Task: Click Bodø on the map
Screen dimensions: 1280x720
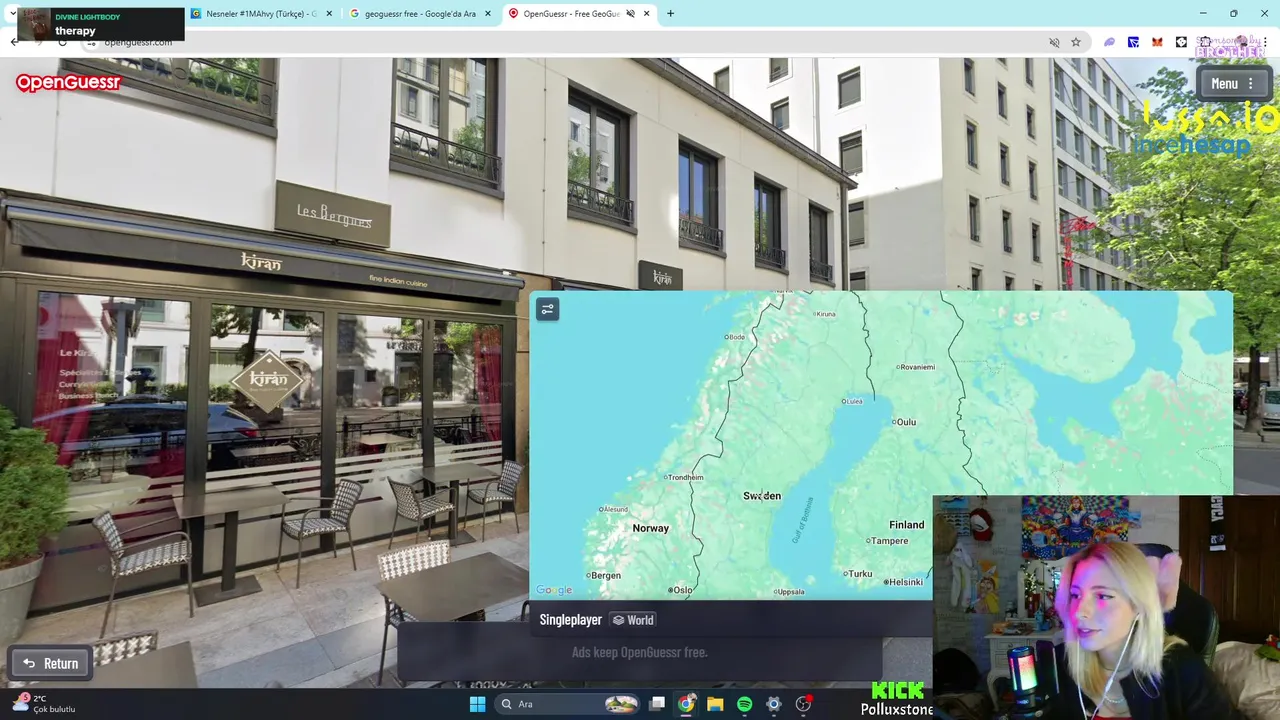Action: [736, 337]
